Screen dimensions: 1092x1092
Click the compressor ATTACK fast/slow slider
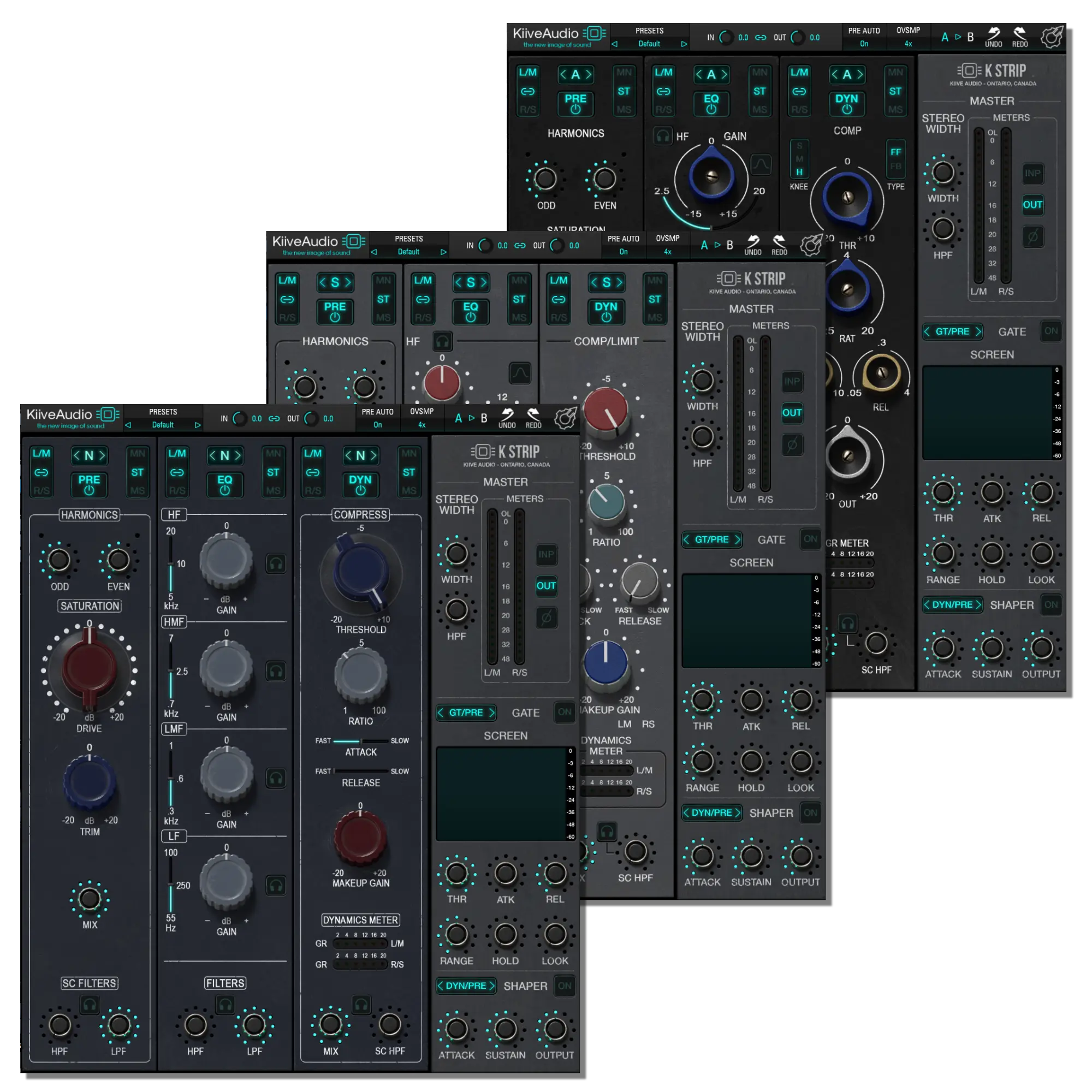360,741
